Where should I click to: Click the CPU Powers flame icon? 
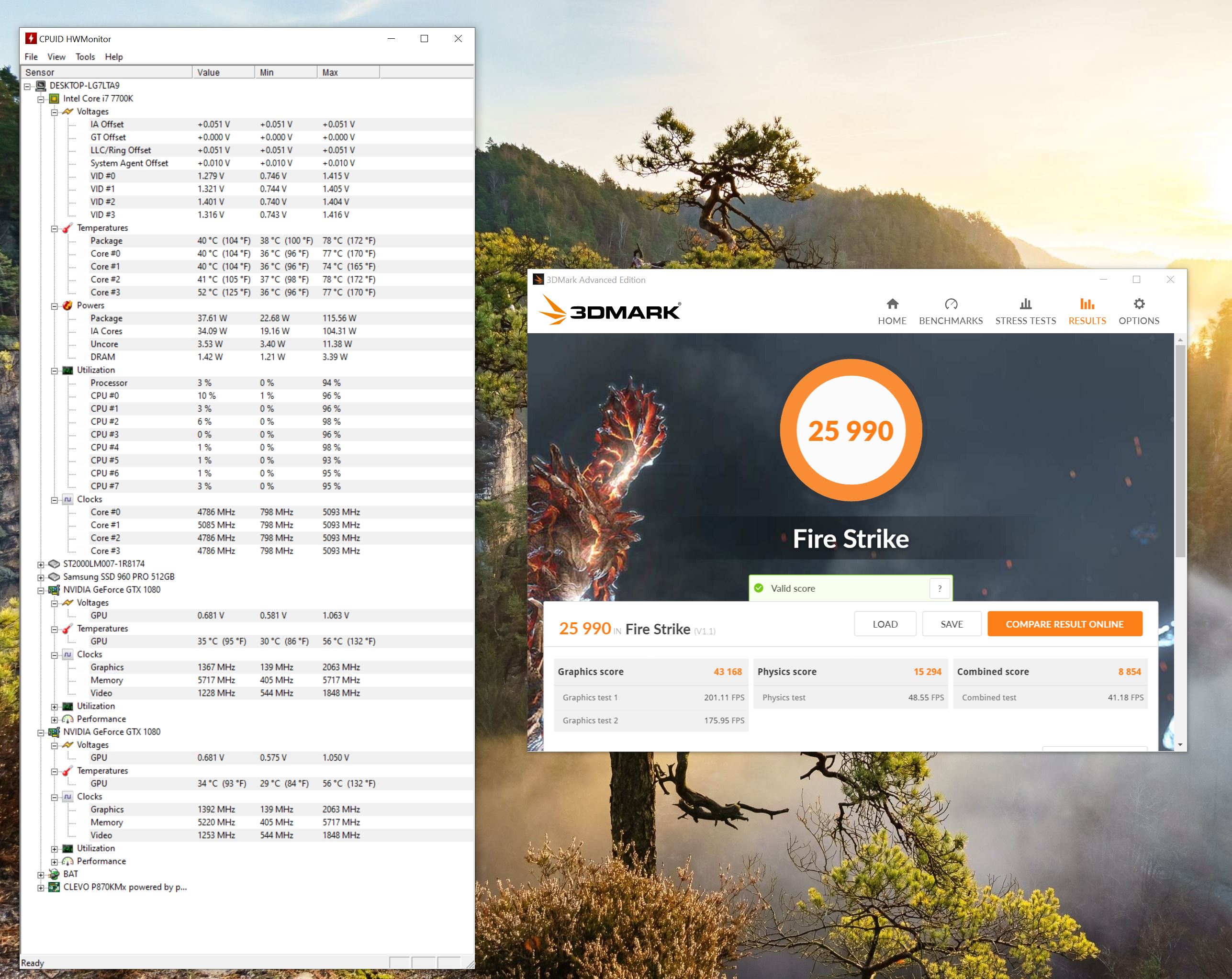67,305
